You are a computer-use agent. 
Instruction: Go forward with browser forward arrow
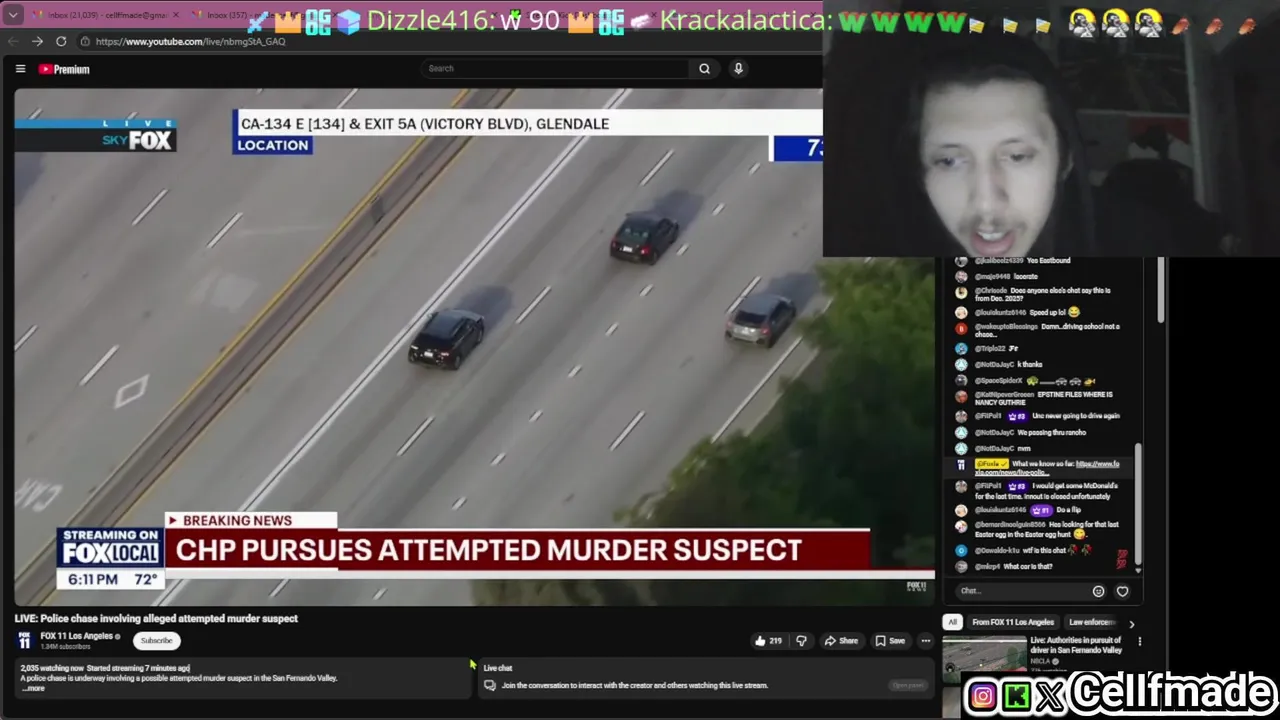[37, 41]
